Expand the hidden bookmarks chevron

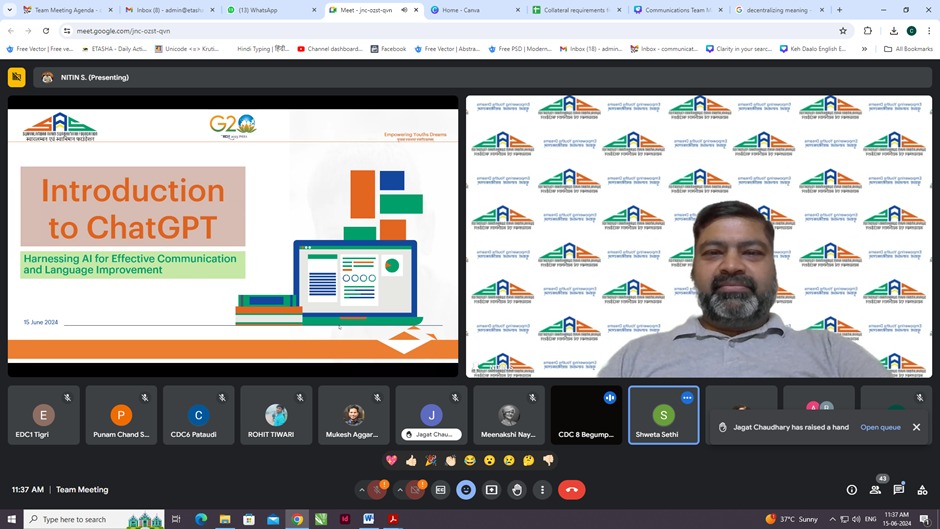tap(864, 49)
